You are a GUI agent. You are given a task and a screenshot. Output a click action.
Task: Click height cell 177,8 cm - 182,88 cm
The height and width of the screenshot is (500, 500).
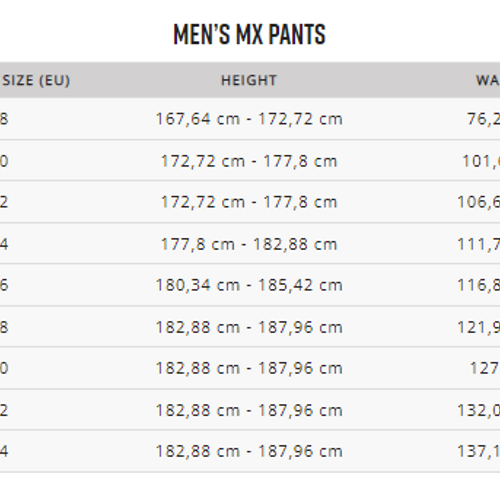[x=249, y=244]
